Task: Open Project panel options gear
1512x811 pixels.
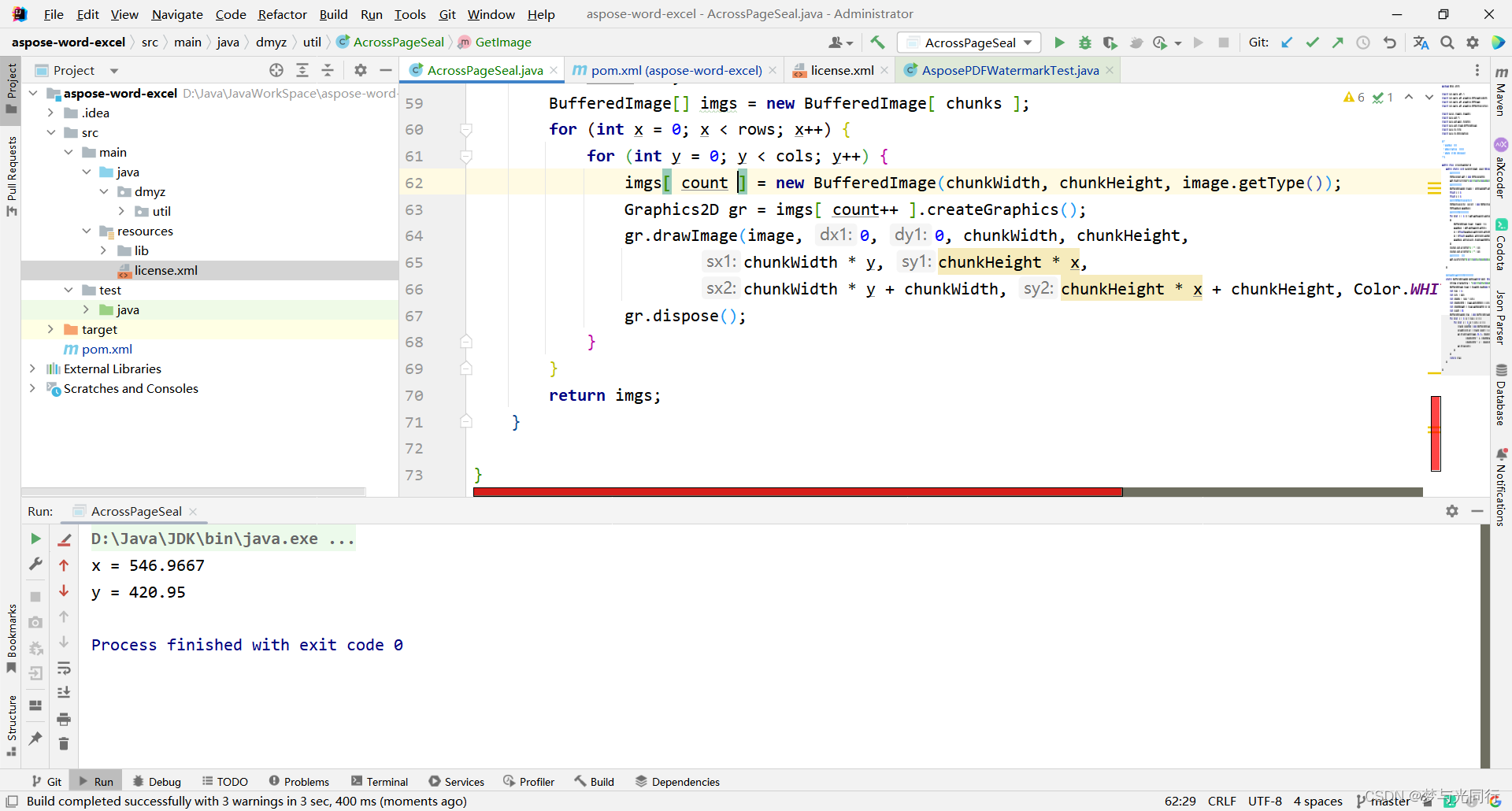Action: 361,70
